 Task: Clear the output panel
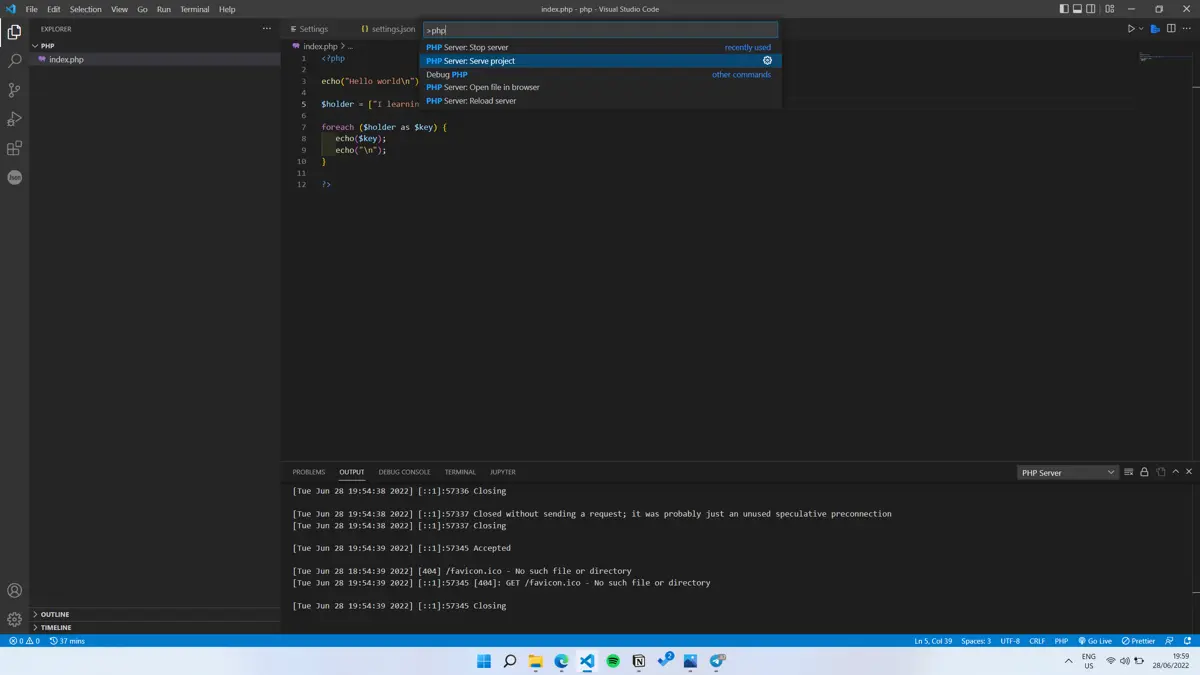coord(1128,472)
